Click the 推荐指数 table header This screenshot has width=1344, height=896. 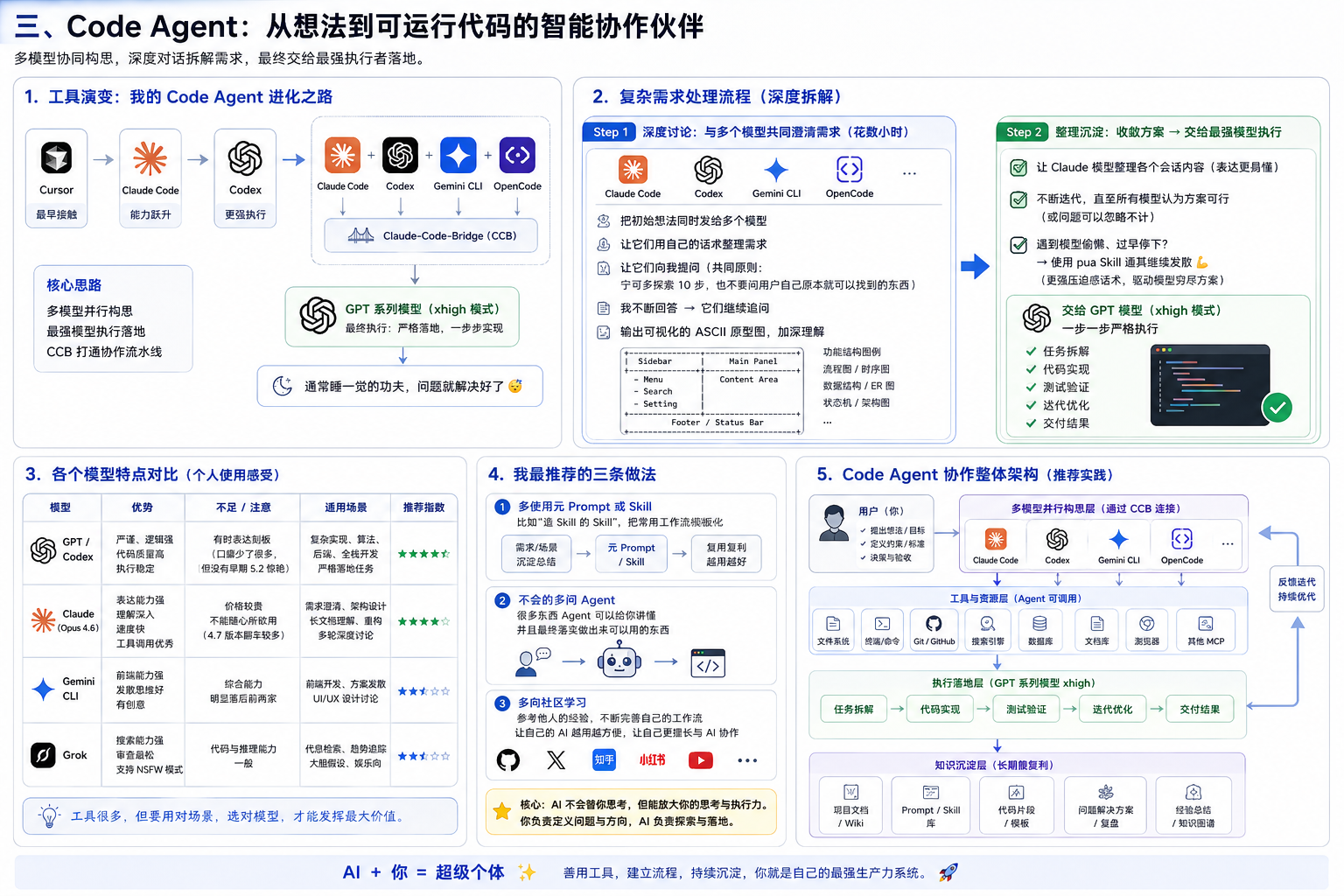tap(423, 507)
